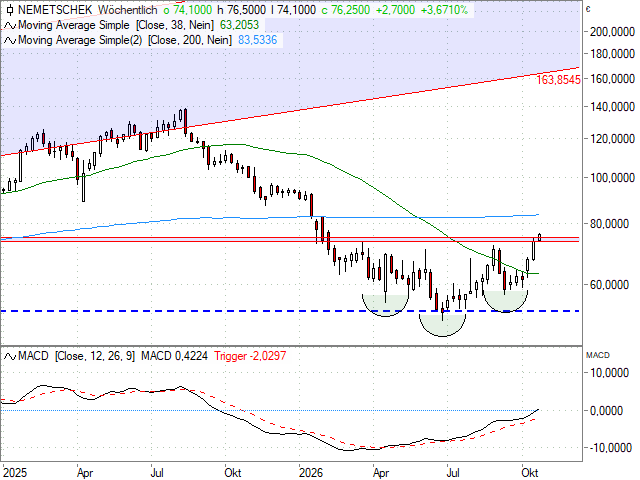Click the percent change +3,6710%
The image size is (640, 480).
point(444,10)
